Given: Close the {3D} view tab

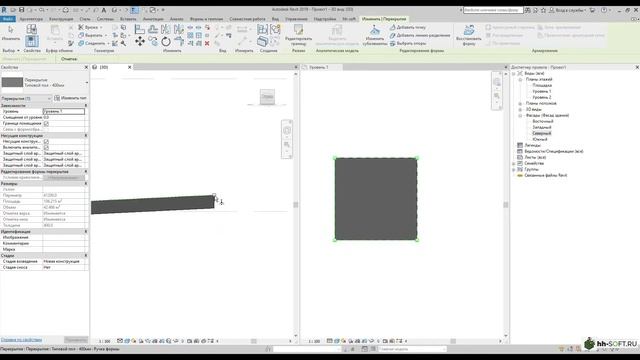Looking at the screenshot, I should pyautogui.click(x=130, y=67).
